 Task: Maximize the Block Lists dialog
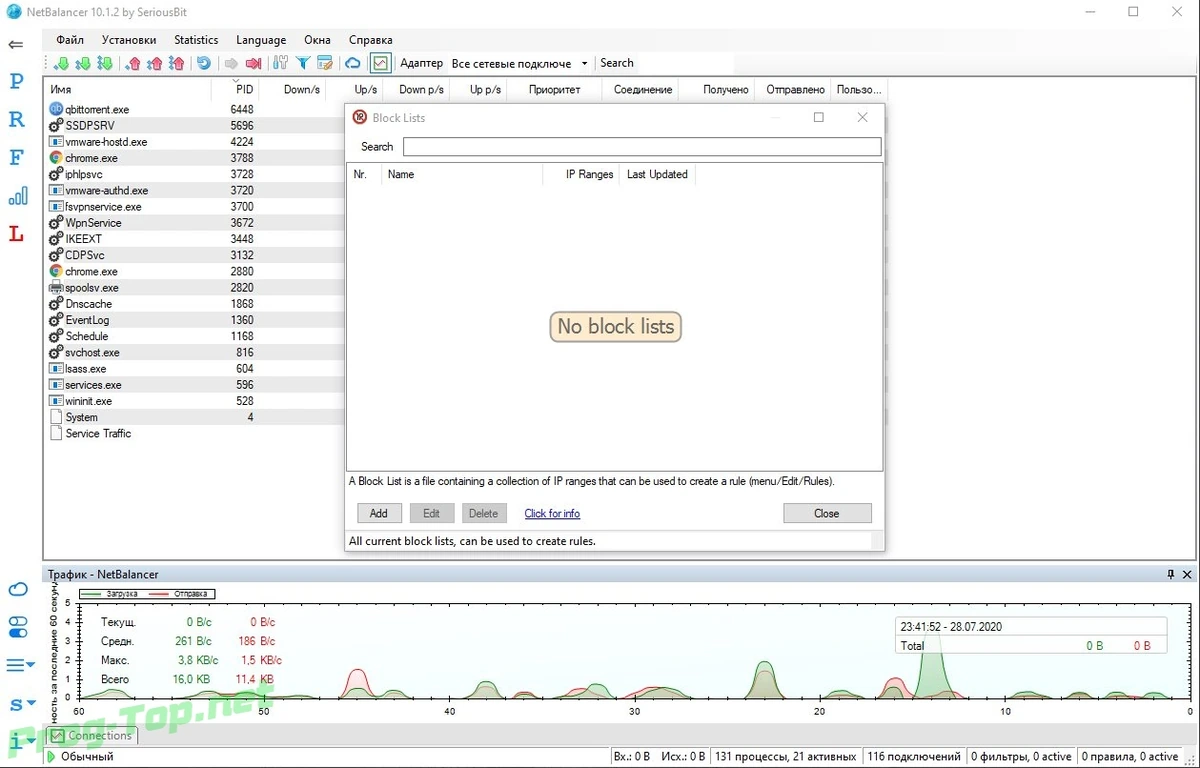tap(819, 117)
